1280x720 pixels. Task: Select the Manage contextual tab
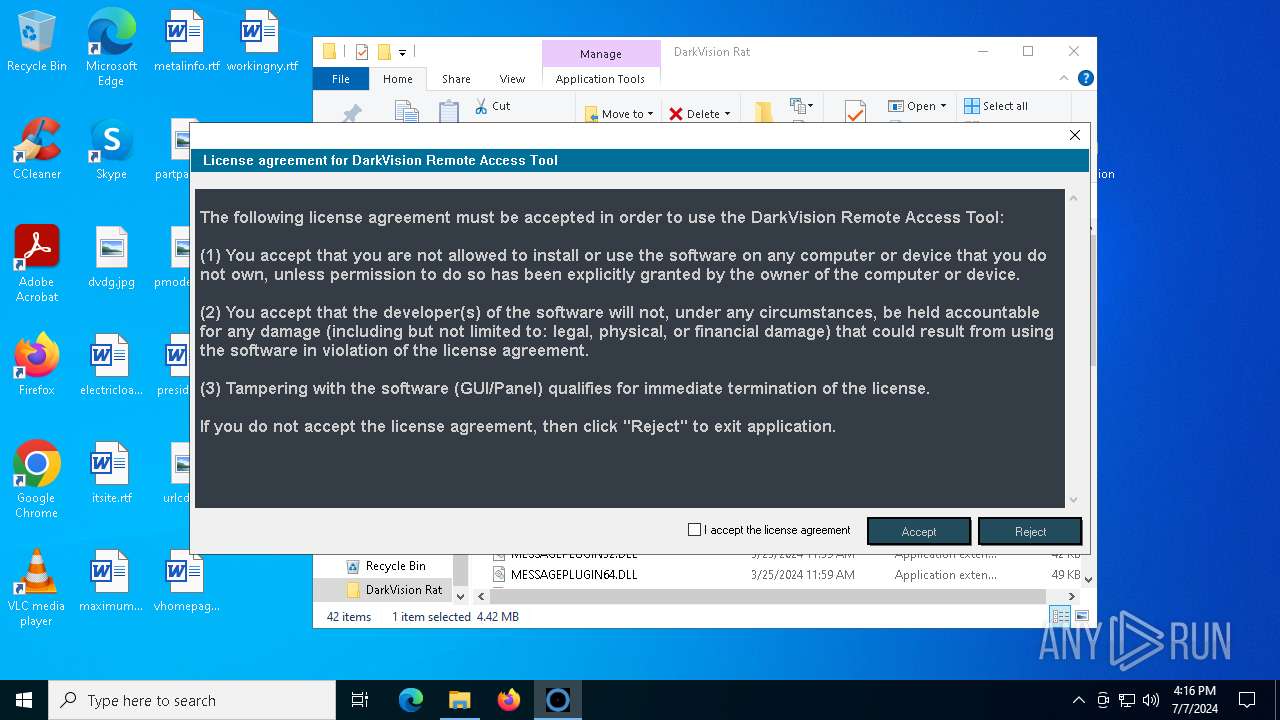tap(600, 54)
